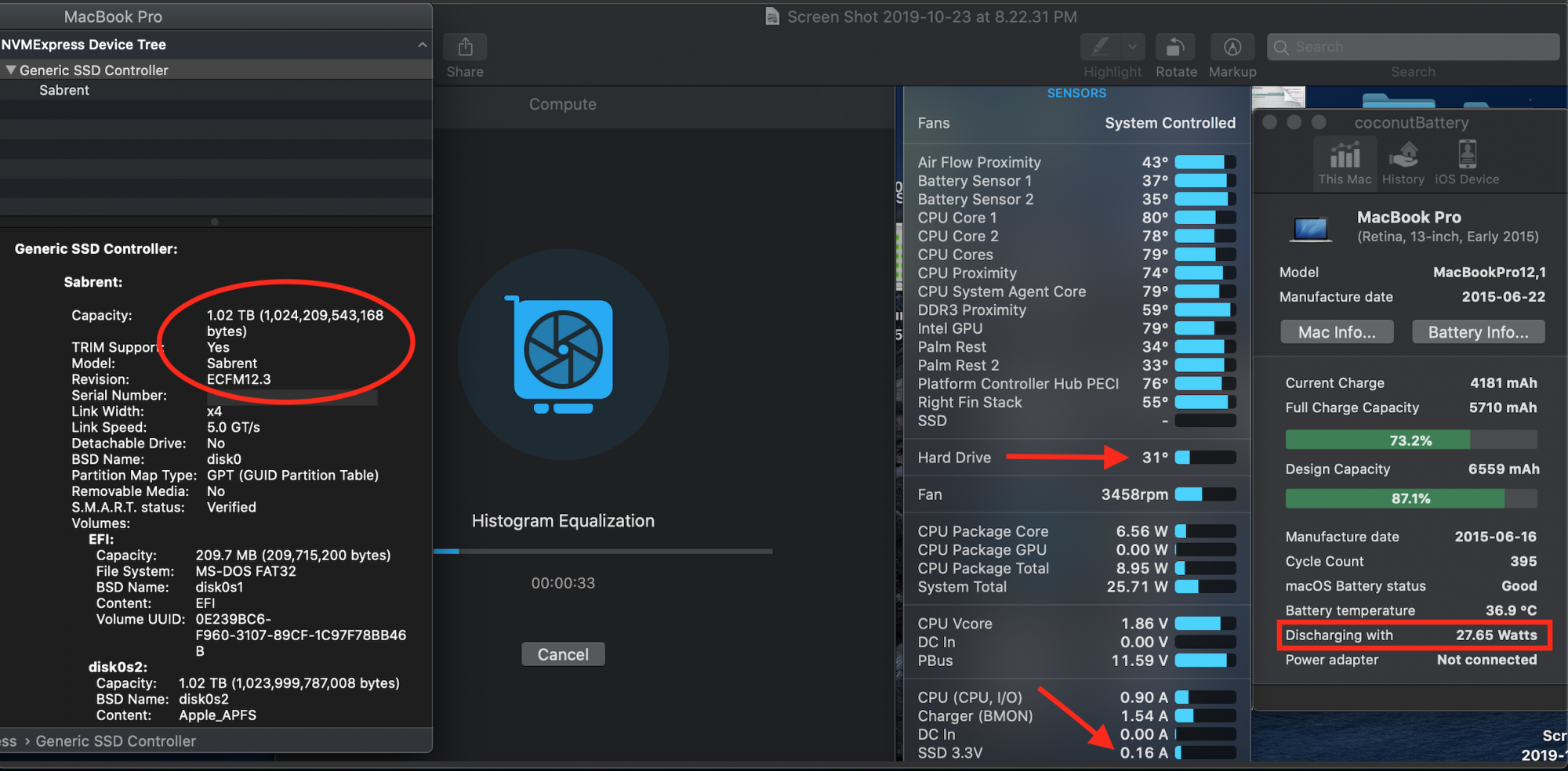The image size is (1568, 771).
Task: Open the Markup toolbar icon
Action: (x=1232, y=47)
